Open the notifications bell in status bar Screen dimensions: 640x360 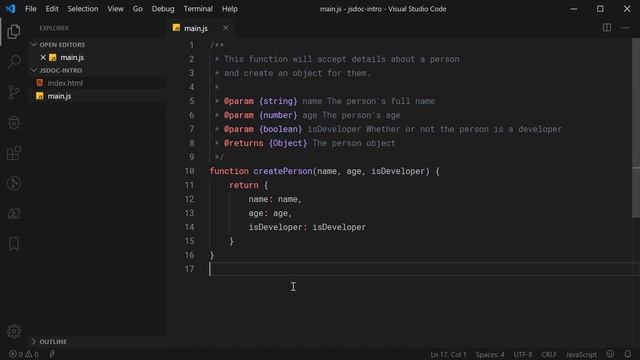628,354
